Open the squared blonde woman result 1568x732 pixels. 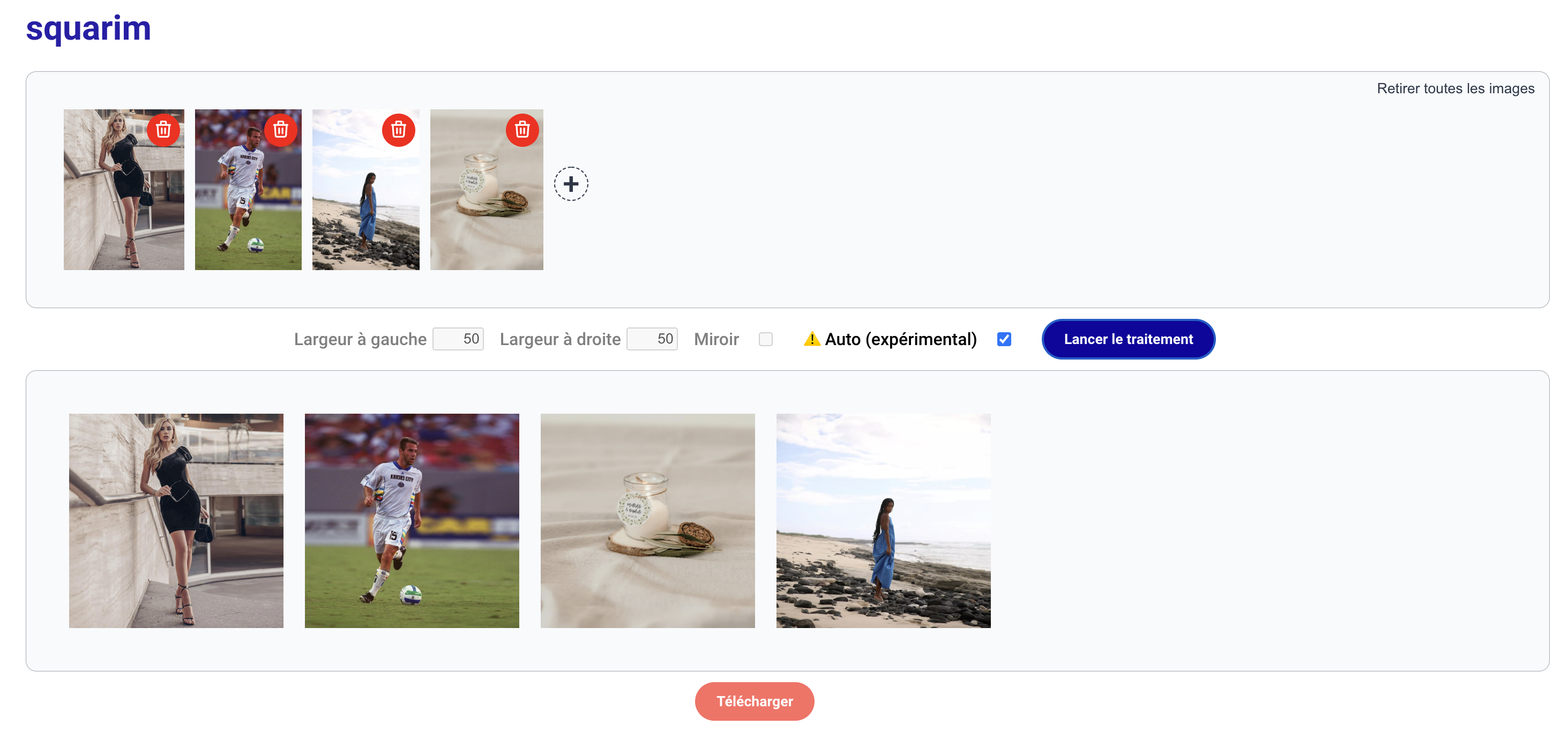(176, 521)
